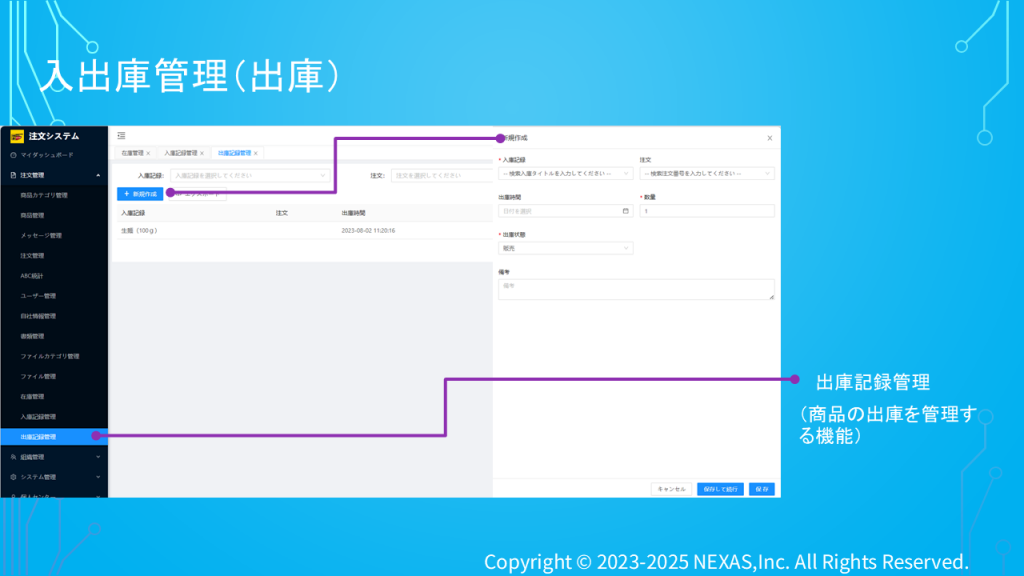Click the 出庫時間 date picker field

pyautogui.click(x=566, y=211)
